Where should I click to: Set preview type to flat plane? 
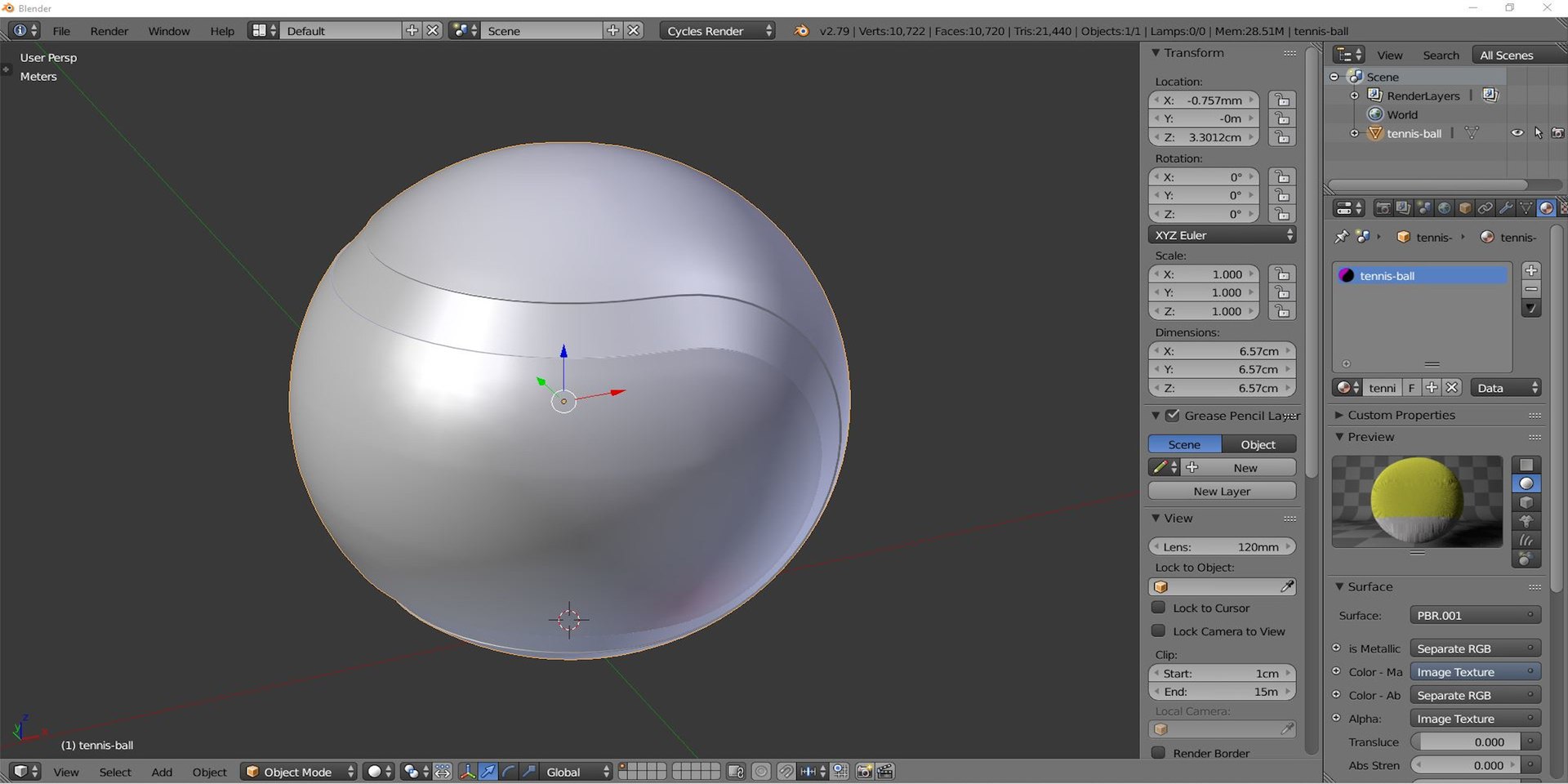click(x=1526, y=465)
